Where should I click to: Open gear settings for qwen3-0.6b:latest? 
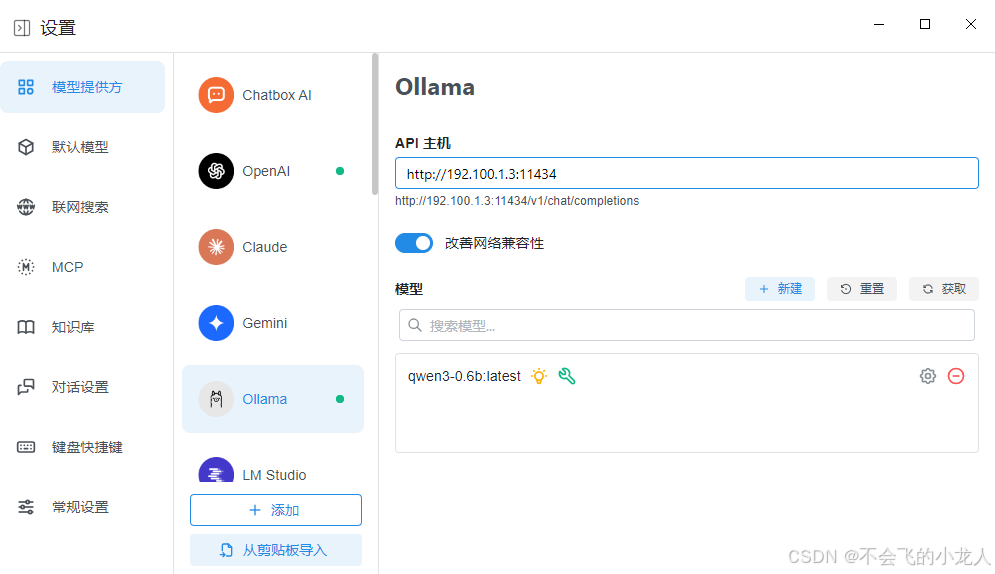tap(928, 376)
